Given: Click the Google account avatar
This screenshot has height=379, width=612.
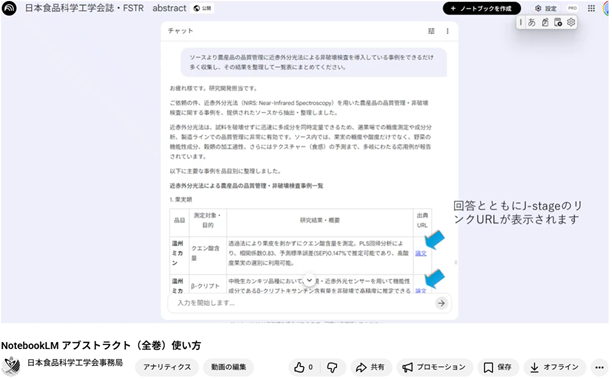Looking at the screenshot, I should pyautogui.click(x=606, y=8).
